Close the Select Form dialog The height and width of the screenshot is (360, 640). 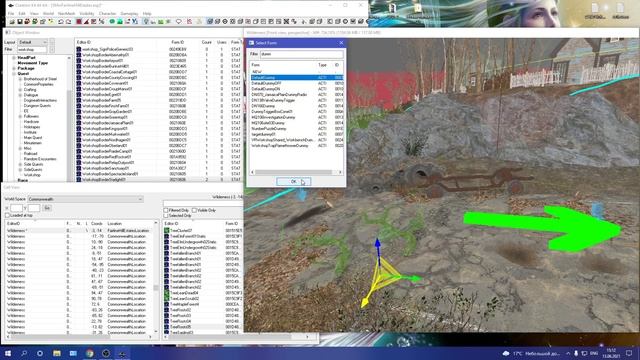click(x=341, y=43)
